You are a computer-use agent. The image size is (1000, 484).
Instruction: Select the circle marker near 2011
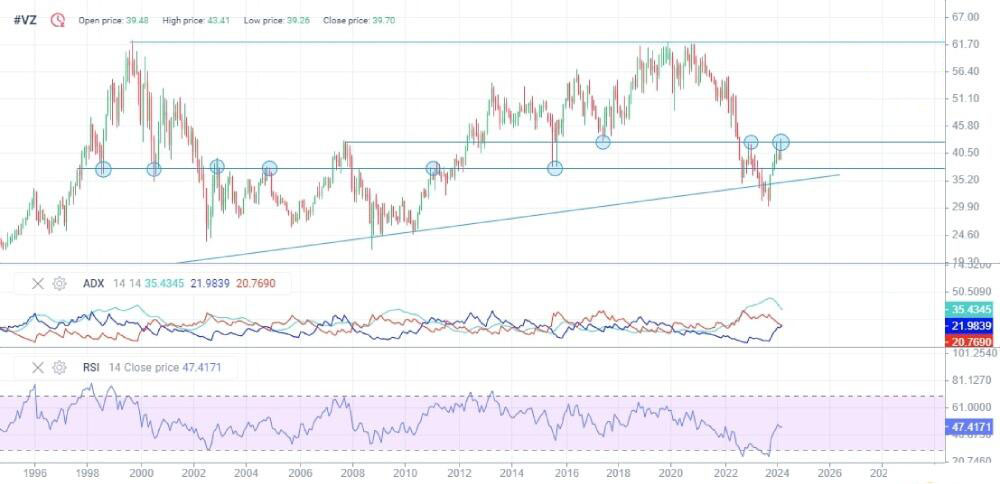pos(433,168)
